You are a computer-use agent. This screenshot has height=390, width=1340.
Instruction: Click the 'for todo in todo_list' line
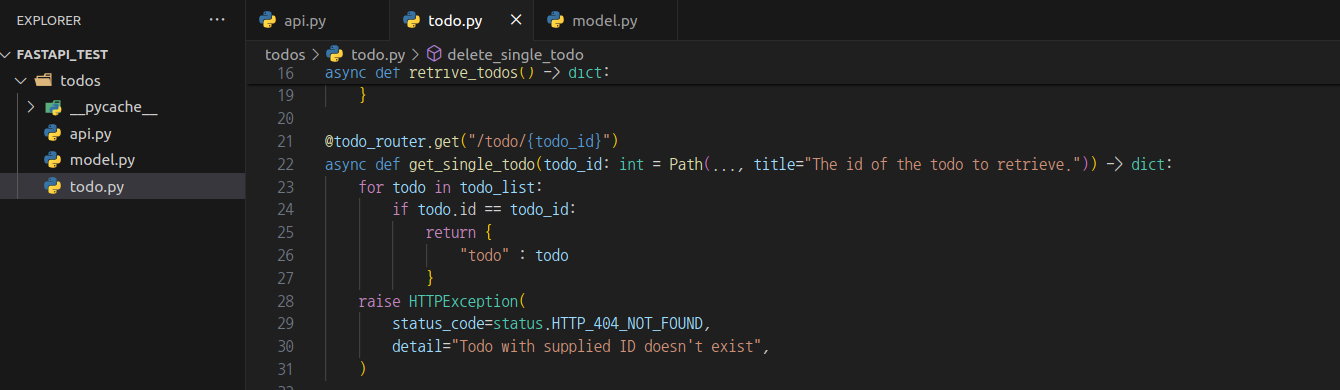pyautogui.click(x=450, y=186)
